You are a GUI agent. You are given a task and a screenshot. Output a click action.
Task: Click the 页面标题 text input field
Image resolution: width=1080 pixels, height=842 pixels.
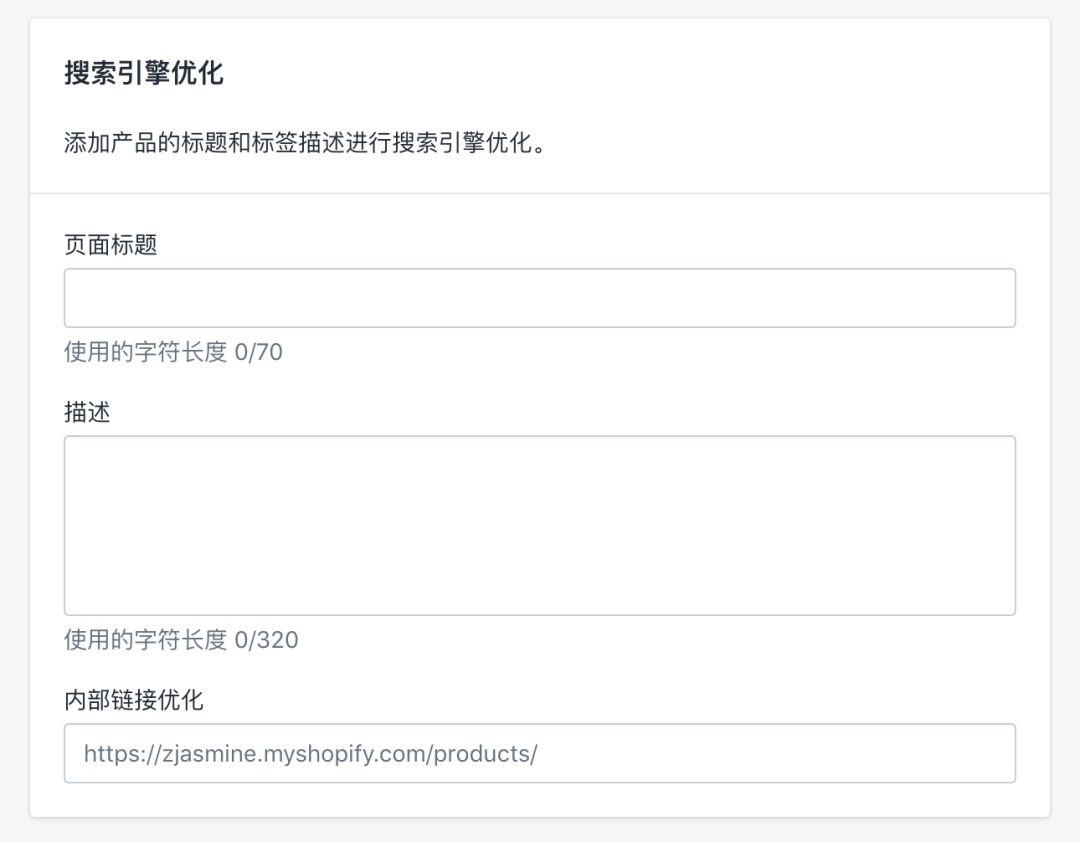tap(539, 298)
